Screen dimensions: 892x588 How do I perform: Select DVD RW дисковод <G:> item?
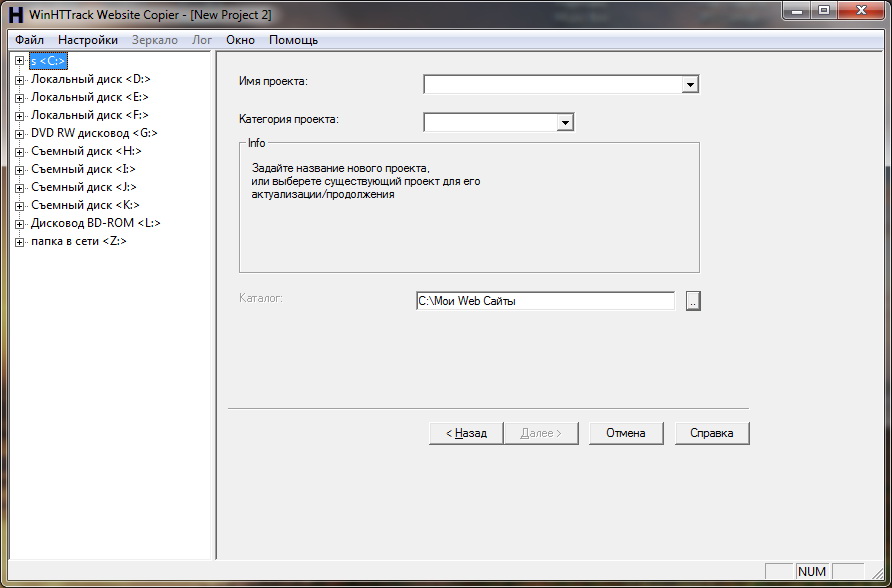pyautogui.click(x=94, y=133)
